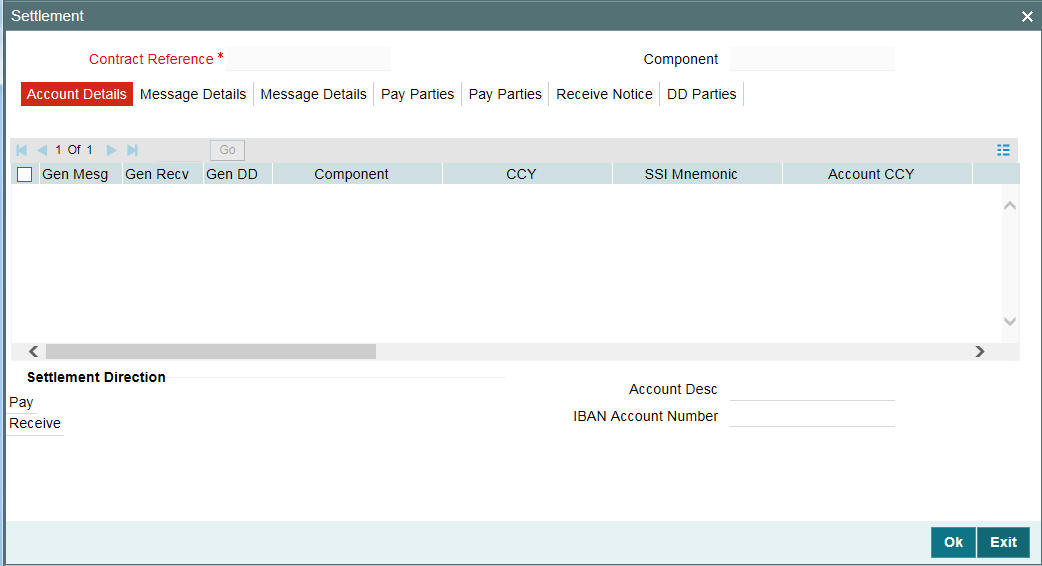Close the Settlement dialog with X
This screenshot has height=566, width=1042.
1027,17
